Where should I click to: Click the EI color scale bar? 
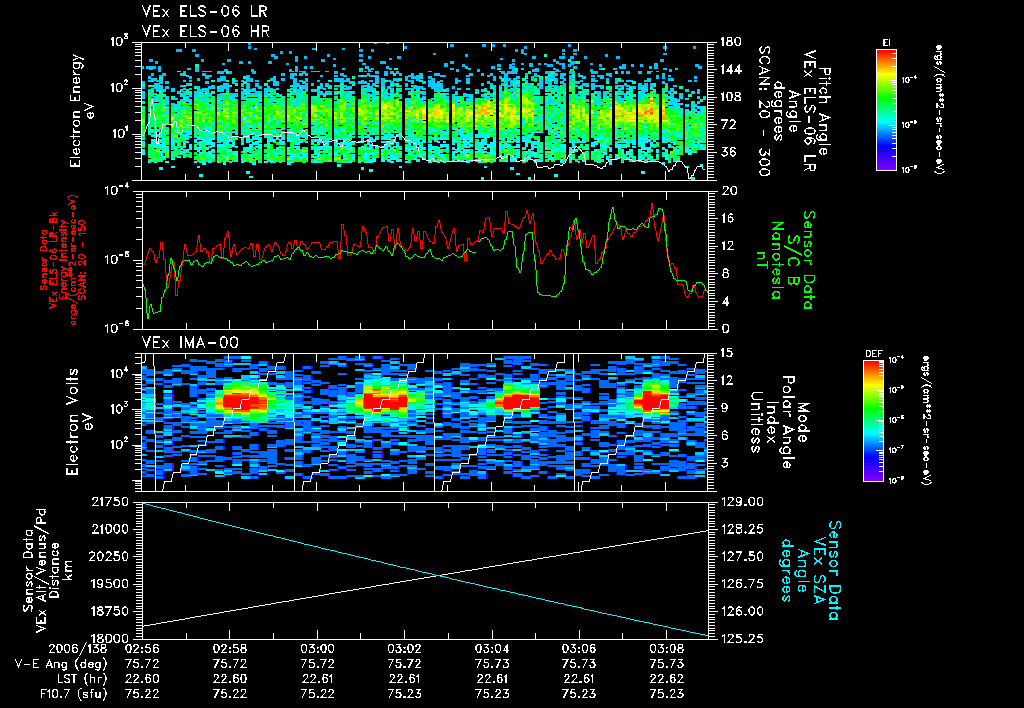coord(886,109)
